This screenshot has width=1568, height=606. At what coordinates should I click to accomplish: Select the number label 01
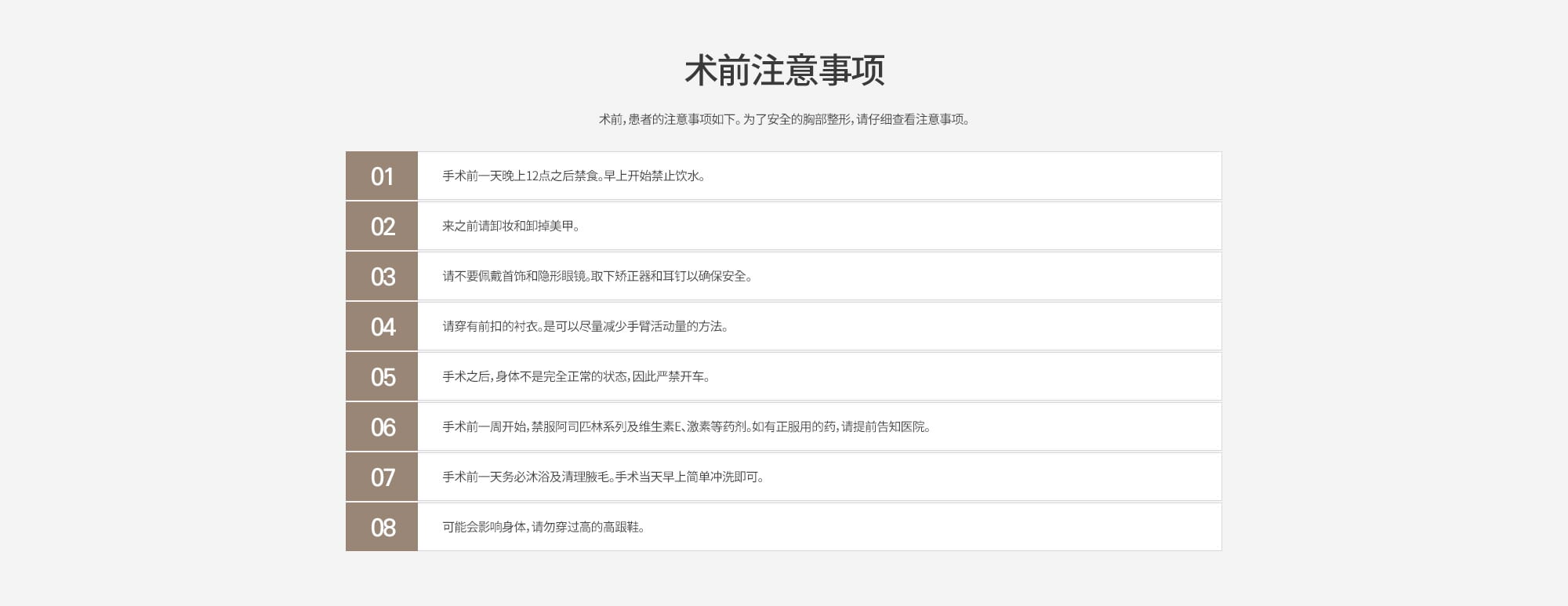point(382,176)
